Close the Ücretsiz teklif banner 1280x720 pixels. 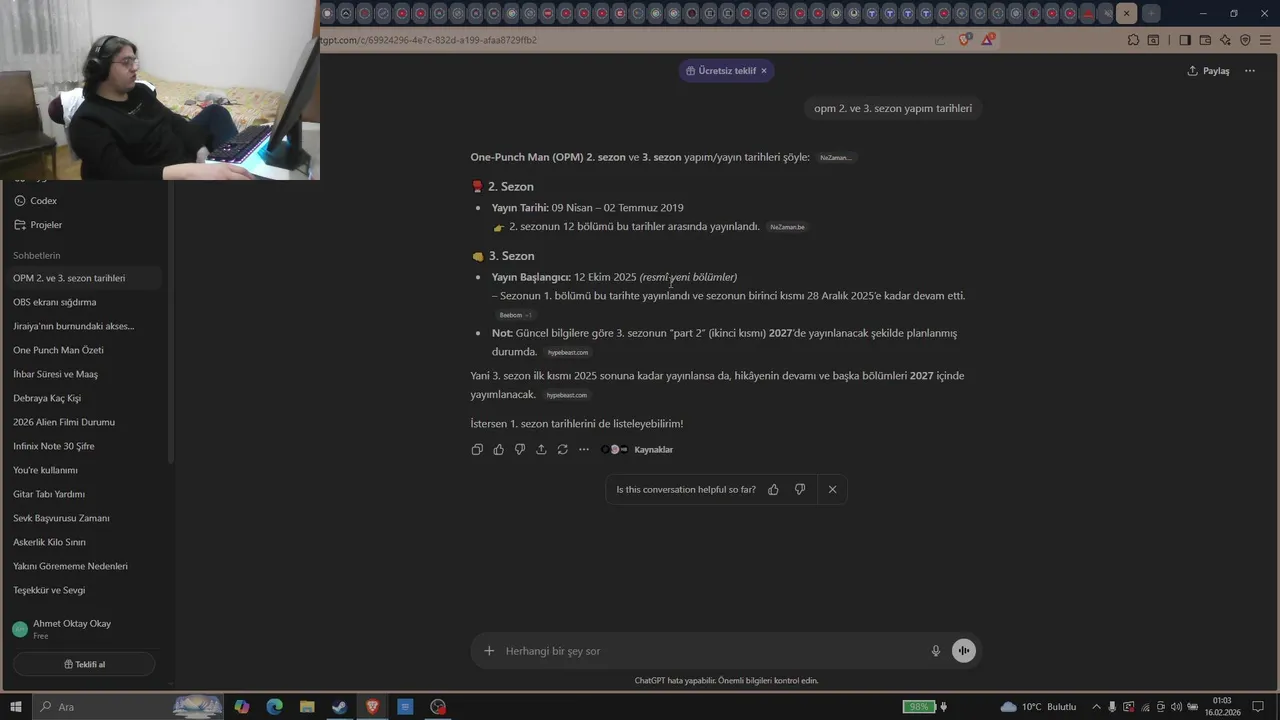point(764,71)
